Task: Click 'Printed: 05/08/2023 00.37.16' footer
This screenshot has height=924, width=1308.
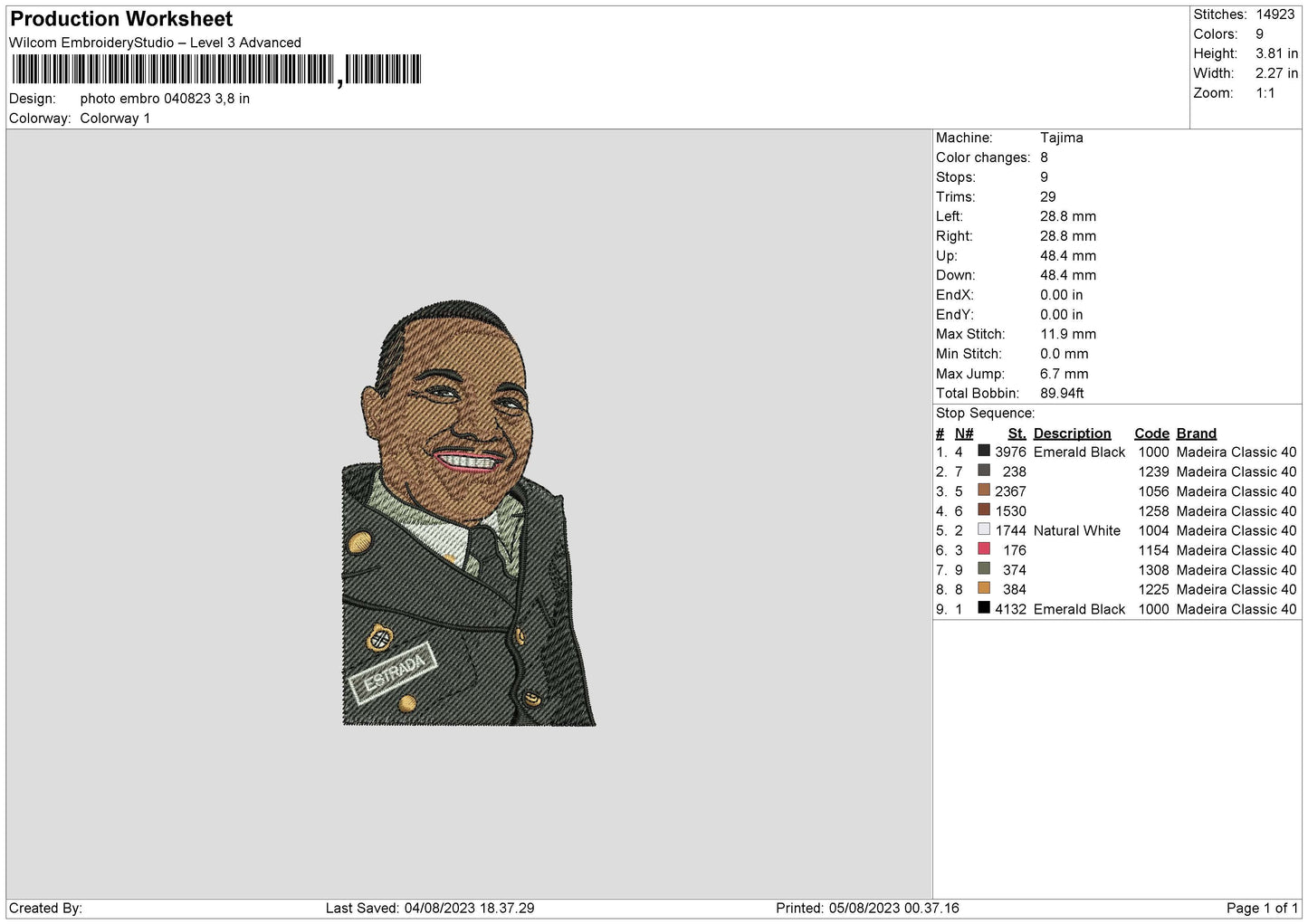Action: (867, 909)
